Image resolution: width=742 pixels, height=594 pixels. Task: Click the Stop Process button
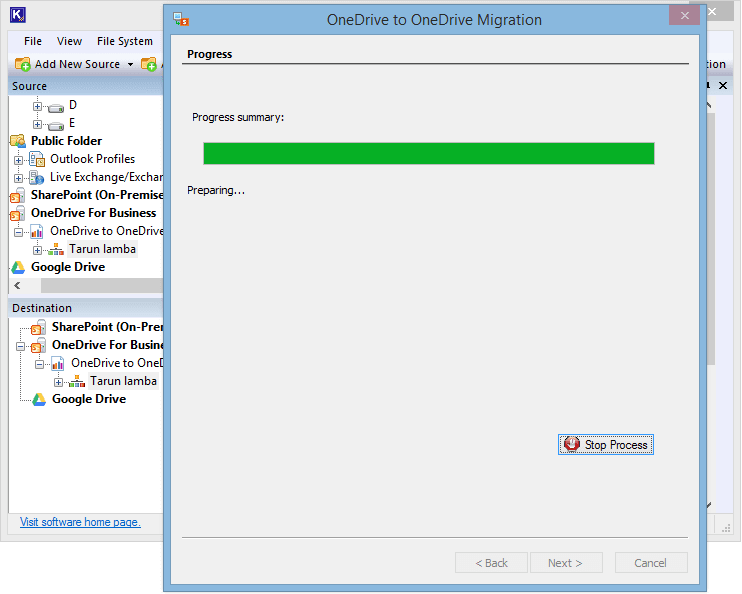pos(606,444)
